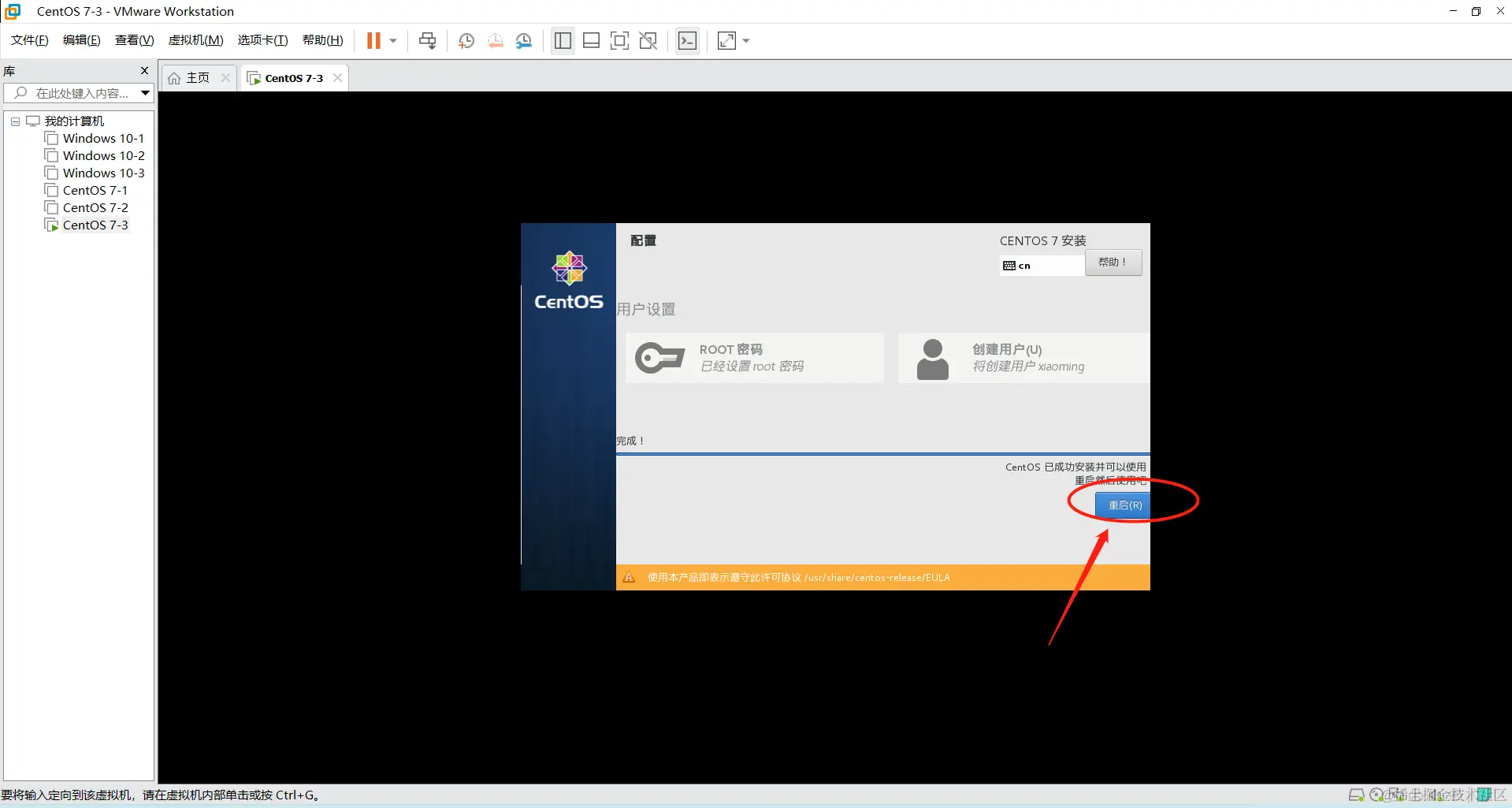Click the VMware Workstation title bar icon

(13, 11)
